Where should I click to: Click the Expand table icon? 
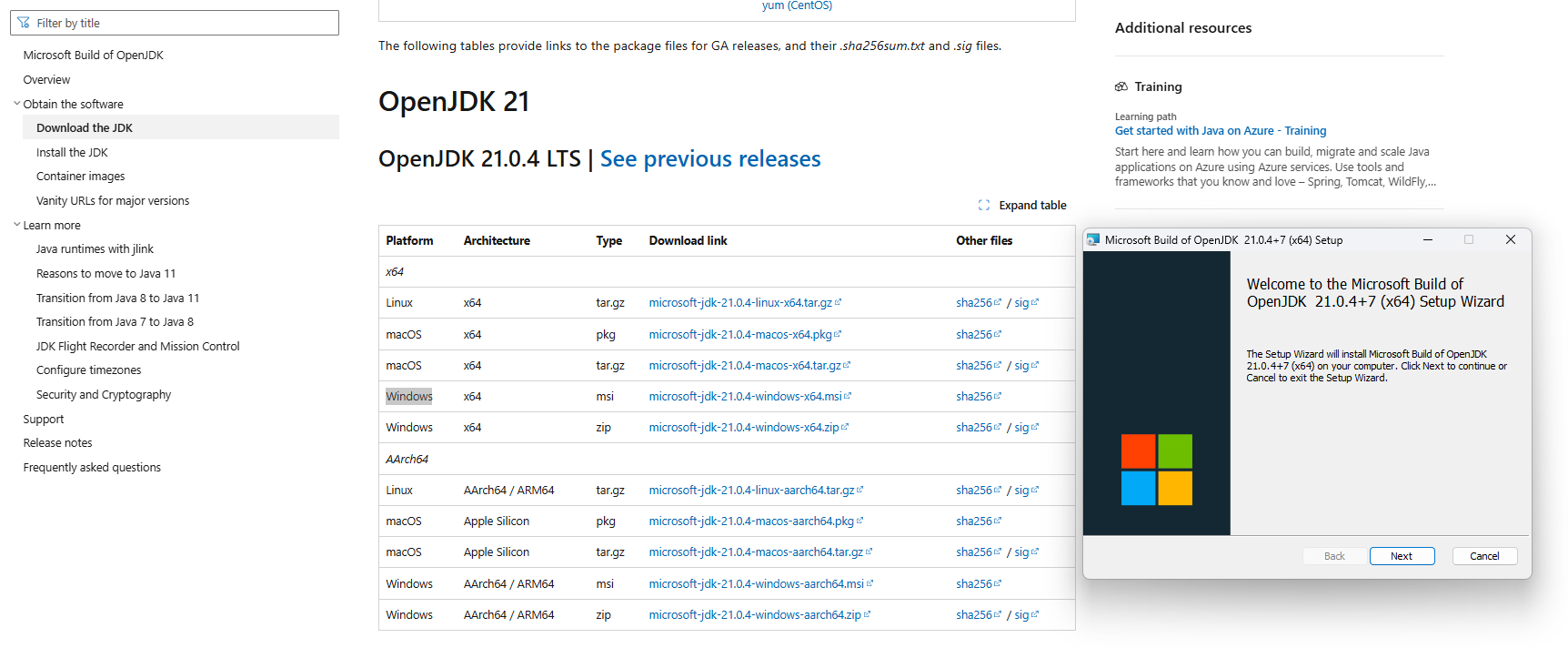[984, 205]
